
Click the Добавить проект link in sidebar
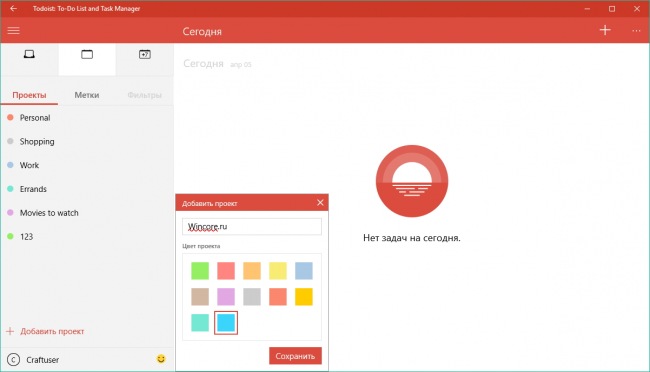[45, 331]
